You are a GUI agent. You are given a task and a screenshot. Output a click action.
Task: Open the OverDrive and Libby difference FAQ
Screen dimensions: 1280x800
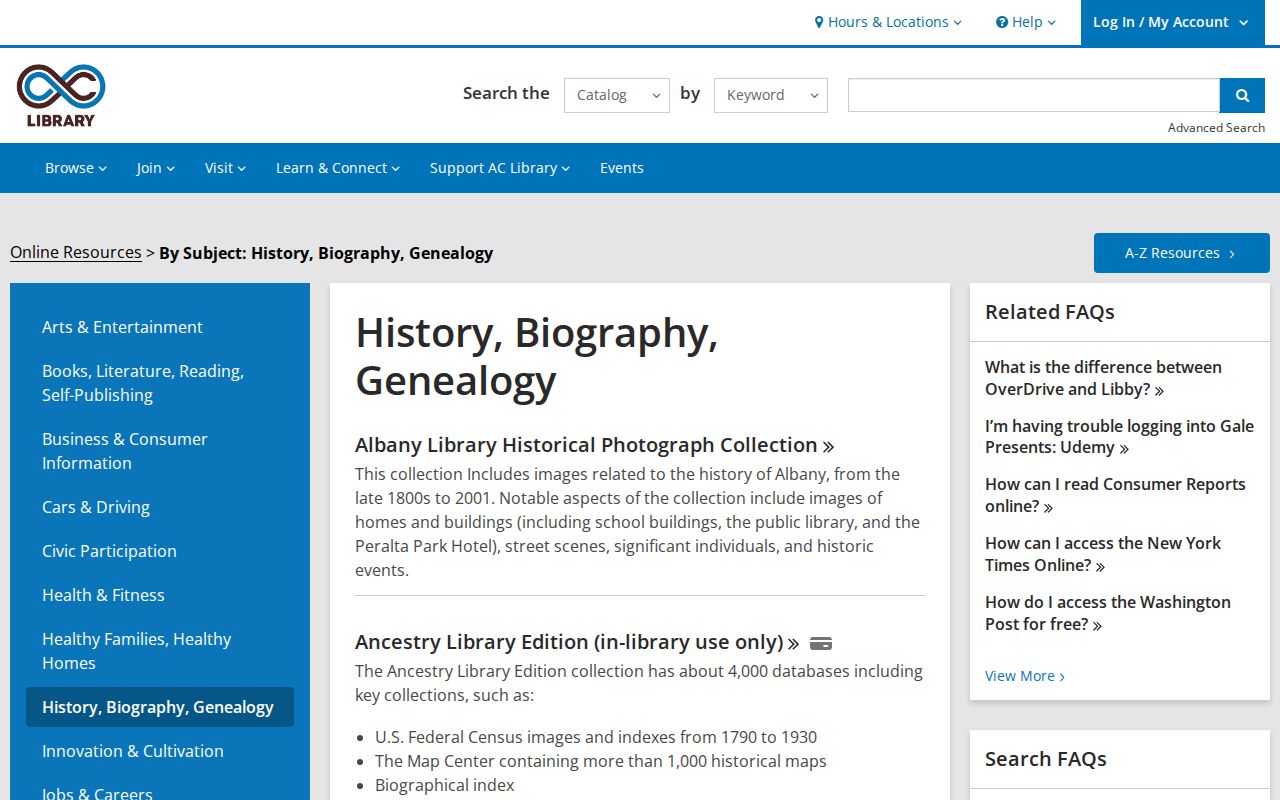pyautogui.click(x=1103, y=378)
